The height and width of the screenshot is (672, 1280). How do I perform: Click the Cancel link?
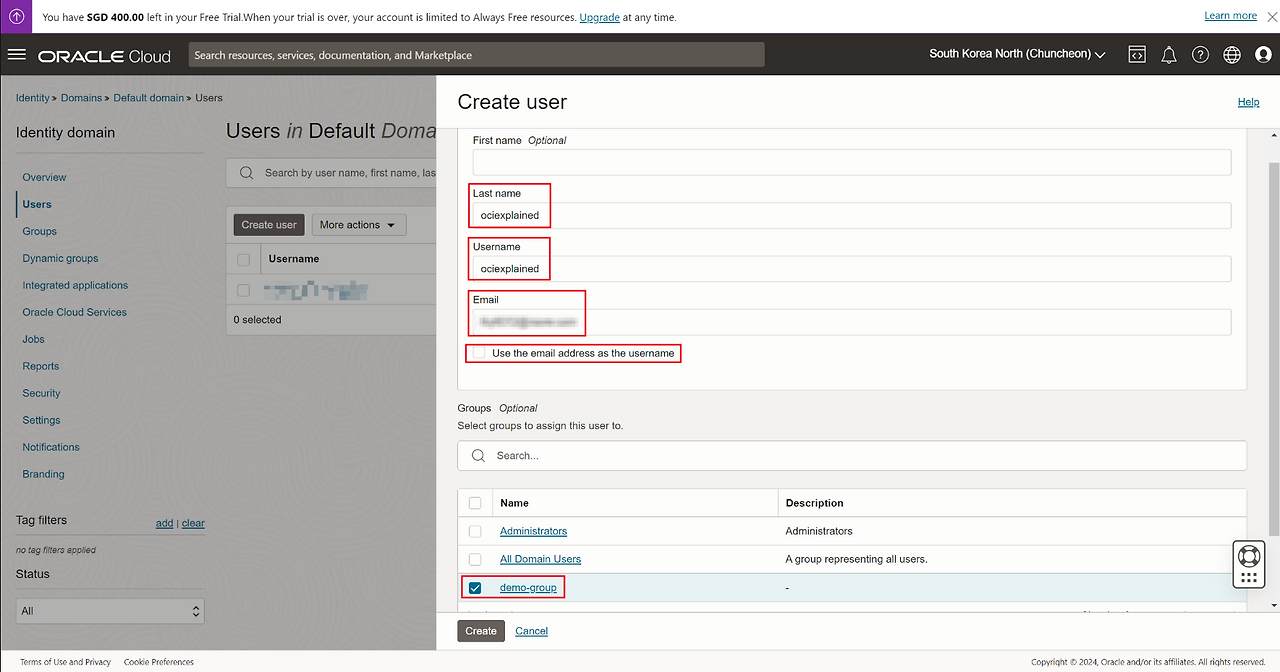coord(531,631)
